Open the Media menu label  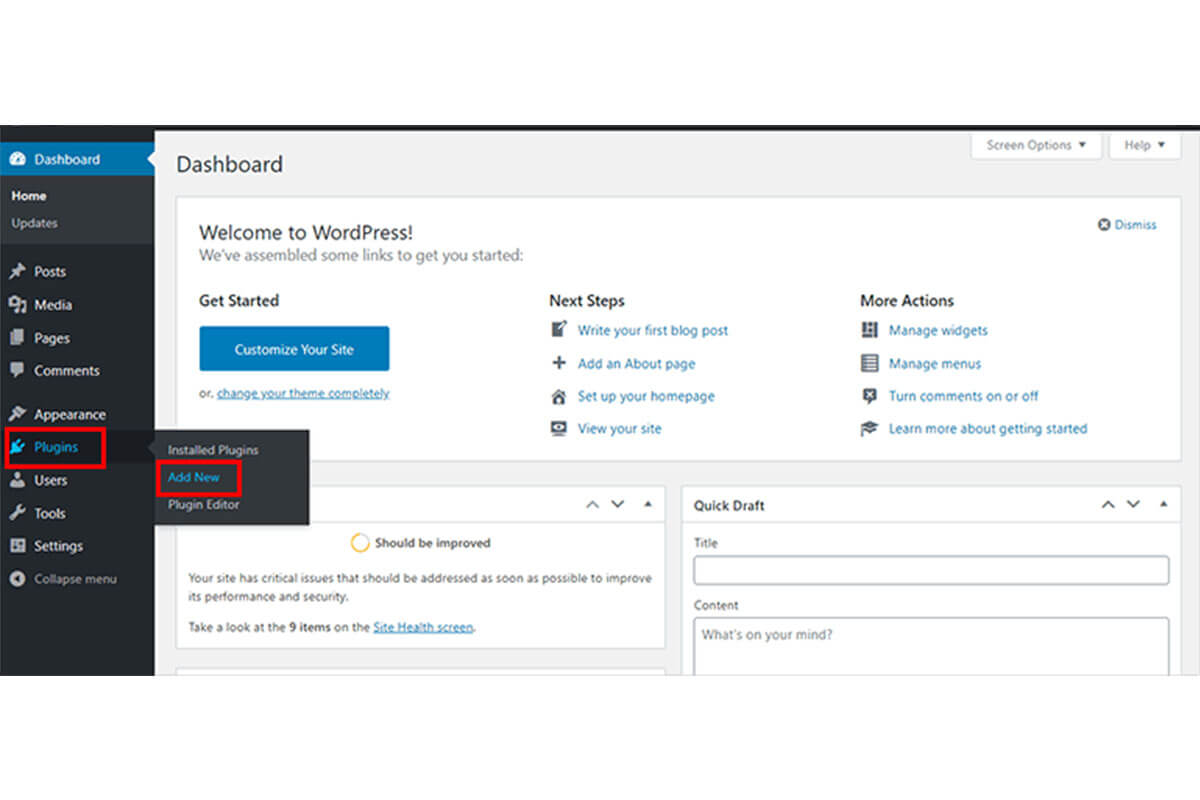click(53, 305)
